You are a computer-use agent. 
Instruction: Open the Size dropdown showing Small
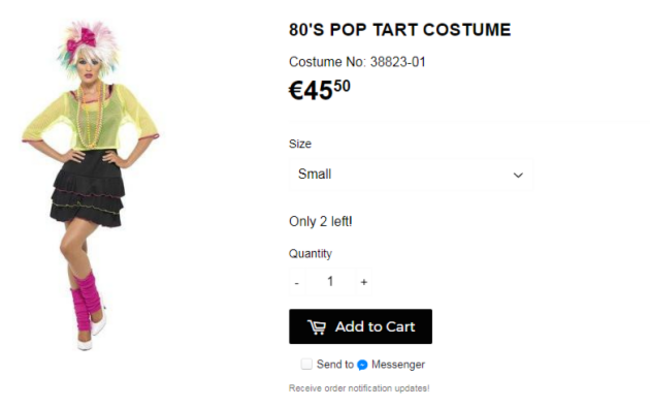[x=410, y=175]
